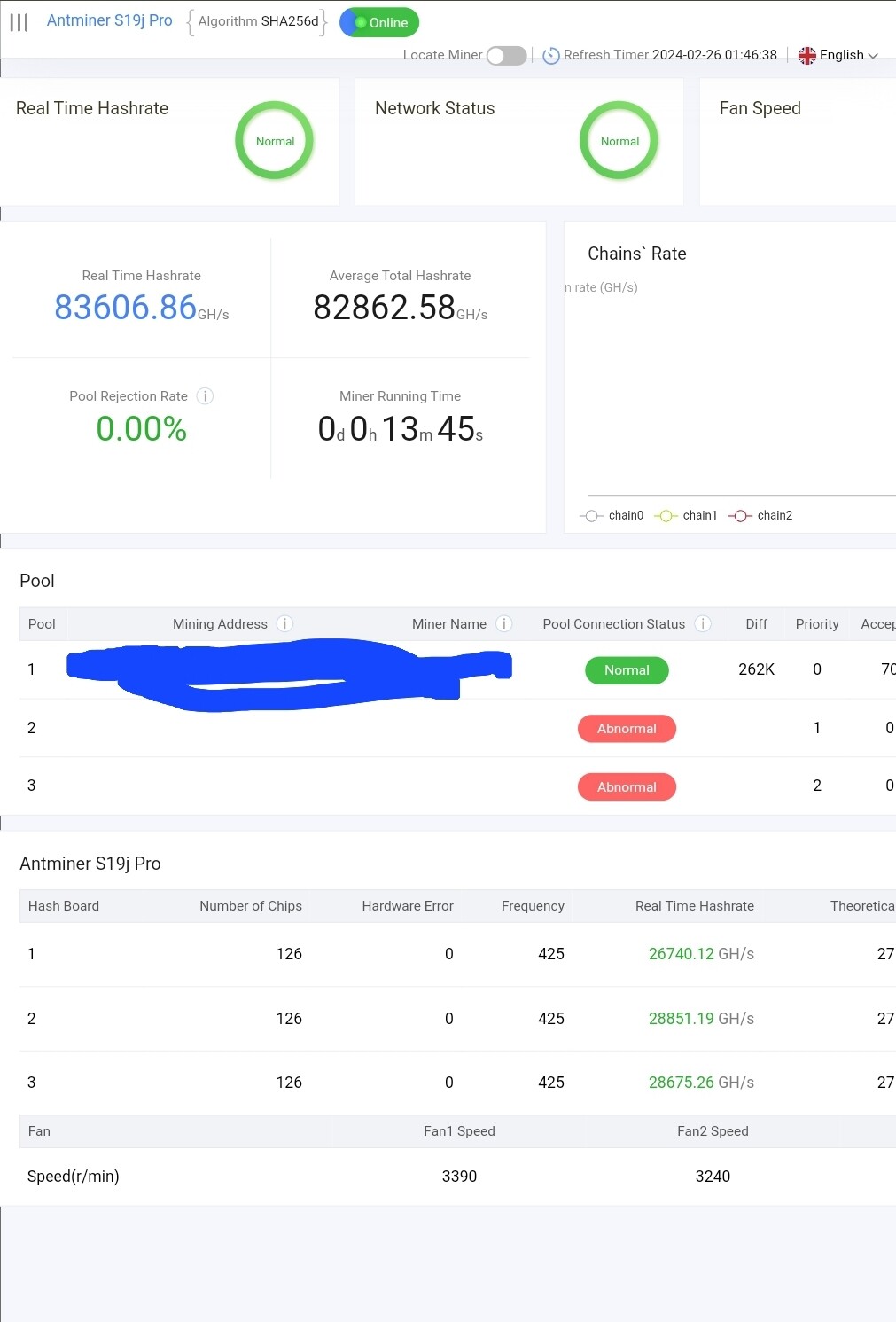Image resolution: width=896 pixels, height=1322 pixels.
Task: Click pool rejection rate 0.00%
Action: [x=142, y=429]
